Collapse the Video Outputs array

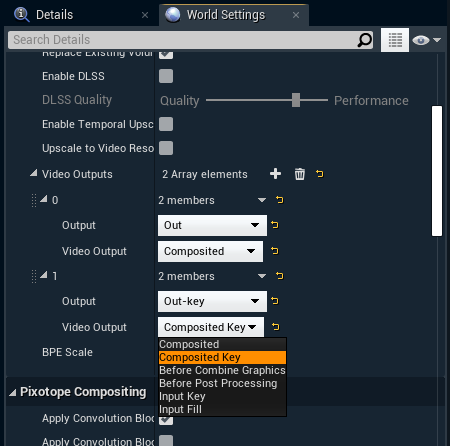tap(33, 173)
